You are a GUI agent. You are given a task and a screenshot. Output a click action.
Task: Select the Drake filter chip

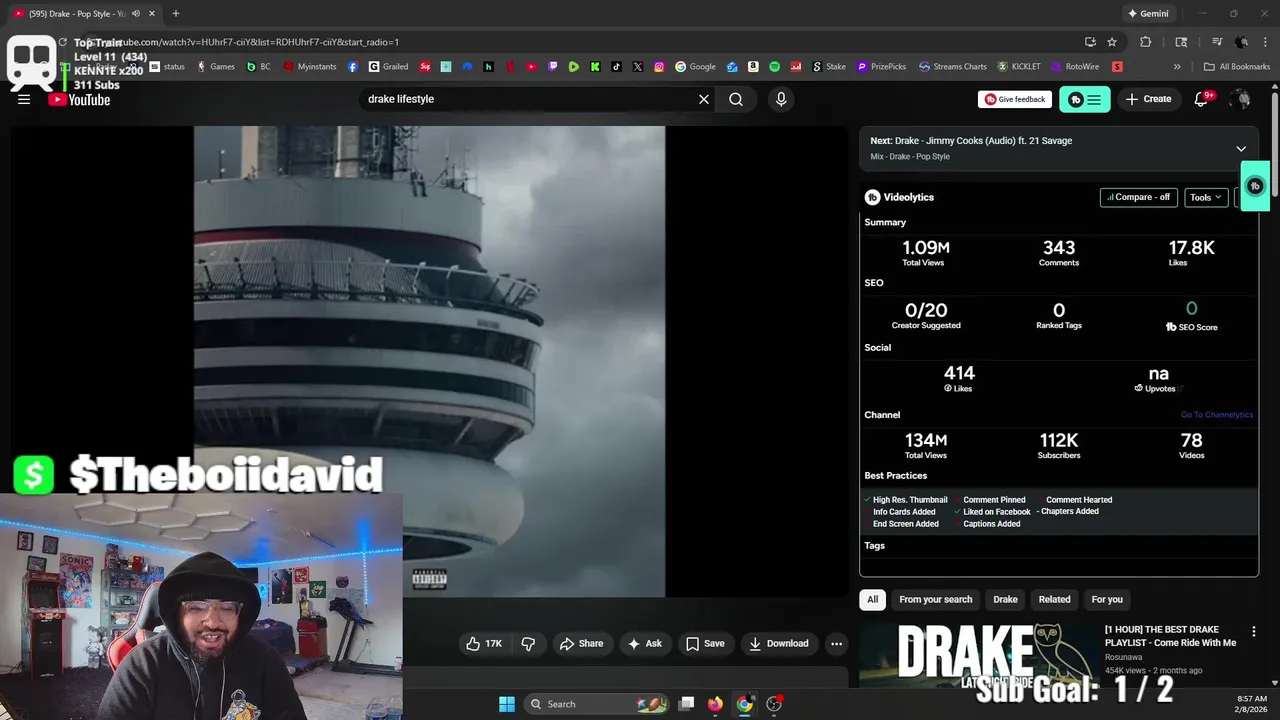tap(1005, 599)
